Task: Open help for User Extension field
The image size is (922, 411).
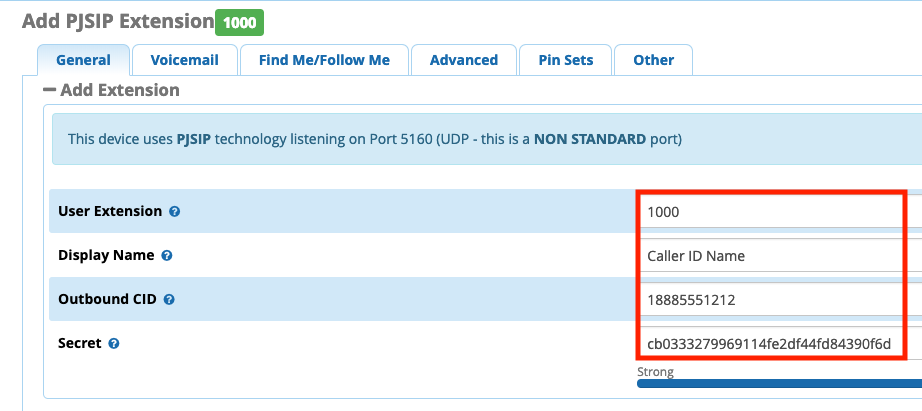Action: coord(174,212)
